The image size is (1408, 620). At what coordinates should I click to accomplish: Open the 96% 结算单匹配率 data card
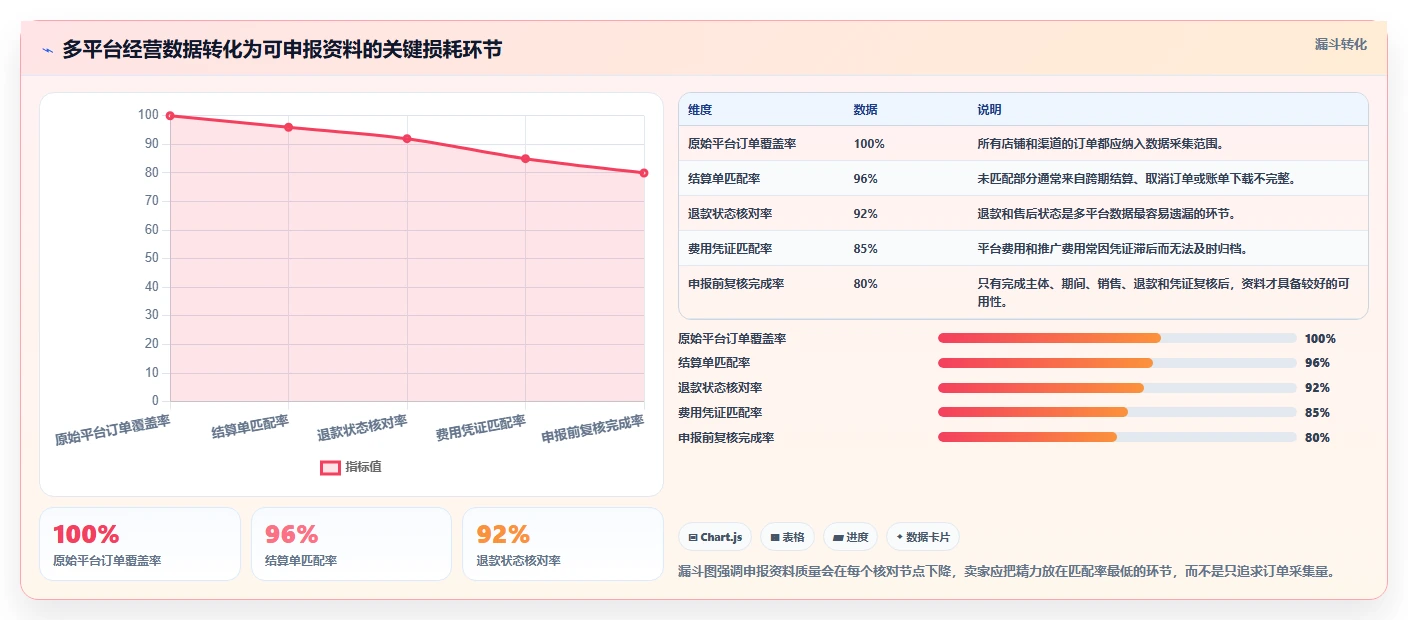(x=352, y=544)
